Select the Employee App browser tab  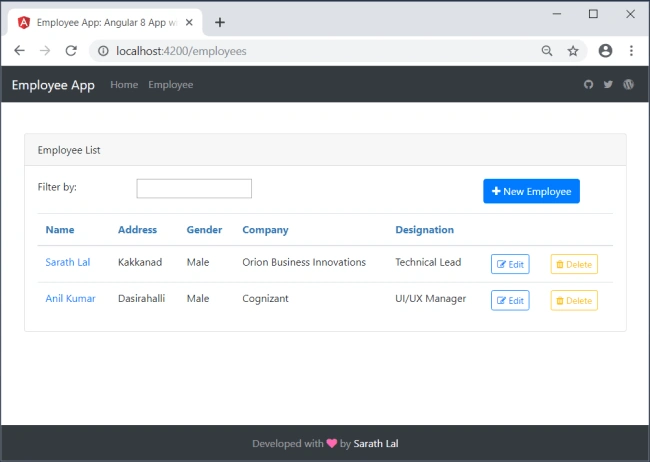click(x=105, y=22)
